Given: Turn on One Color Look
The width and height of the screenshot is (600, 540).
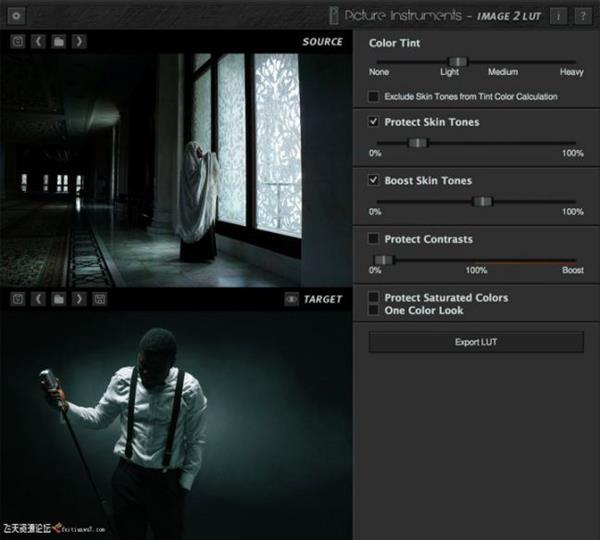Looking at the screenshot, I should 374,311.
